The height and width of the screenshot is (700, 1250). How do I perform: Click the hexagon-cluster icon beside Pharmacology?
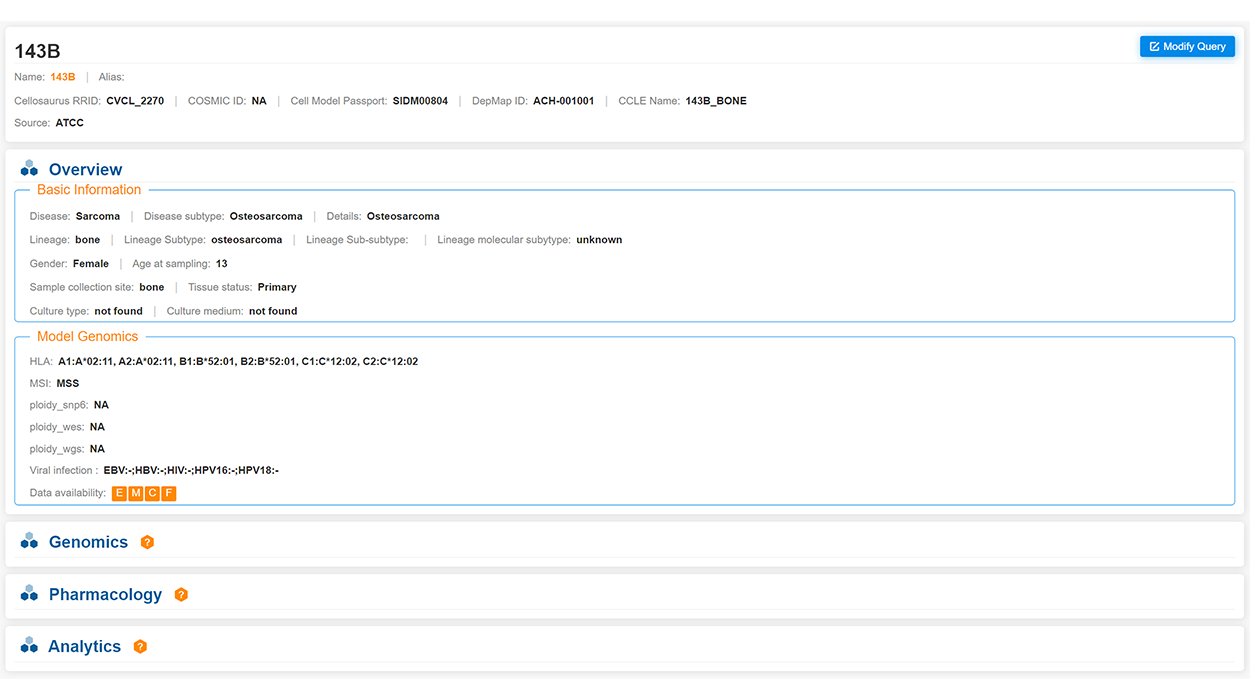click(29, 593)
